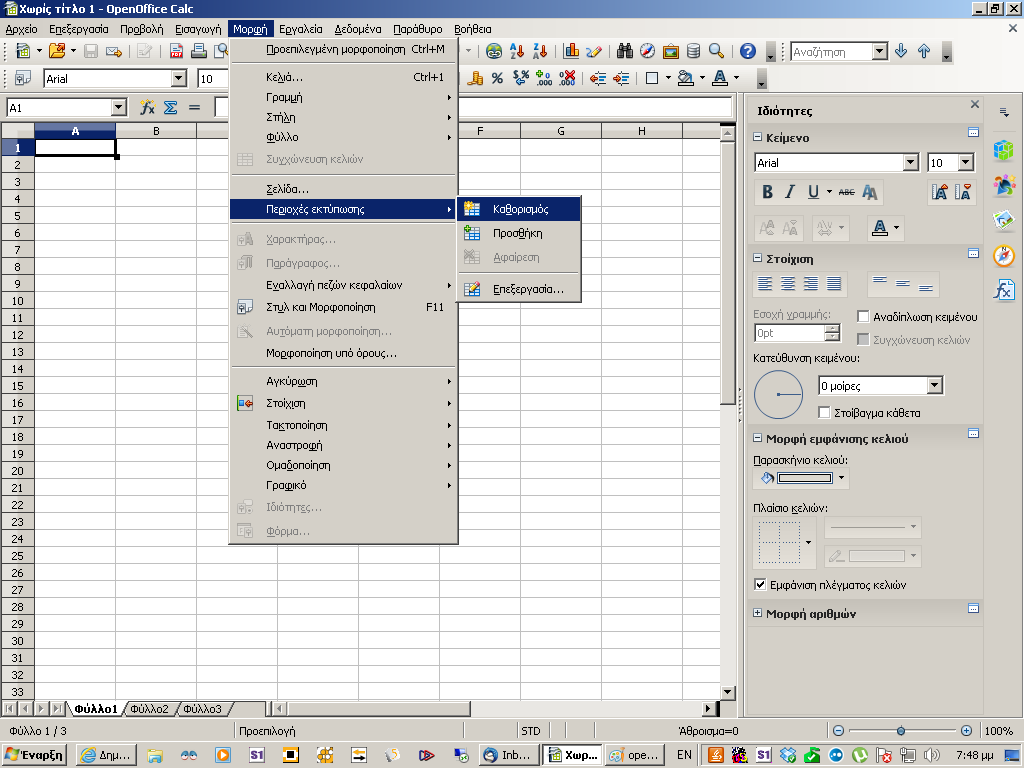Click the Function Wizard fx icon

[148, 108]
